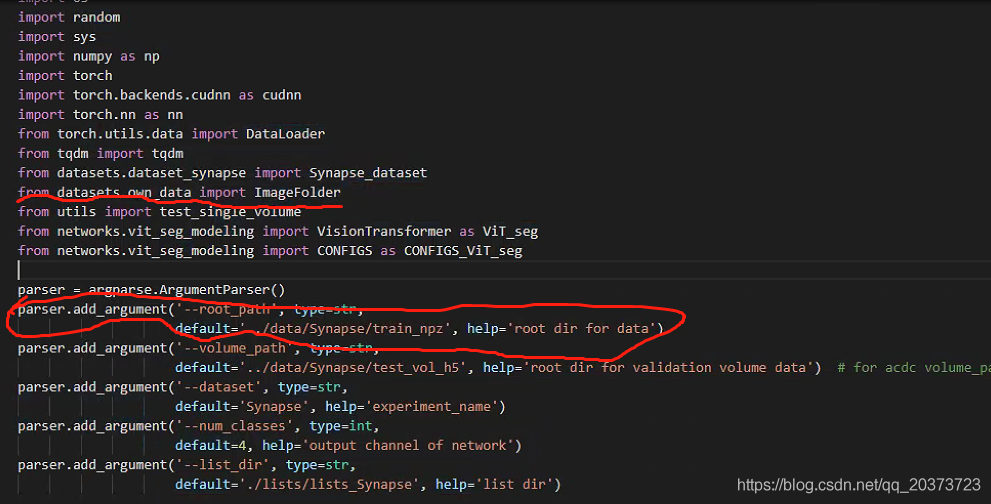Place cursor on 'import sys' line

[x=56, y=37]
